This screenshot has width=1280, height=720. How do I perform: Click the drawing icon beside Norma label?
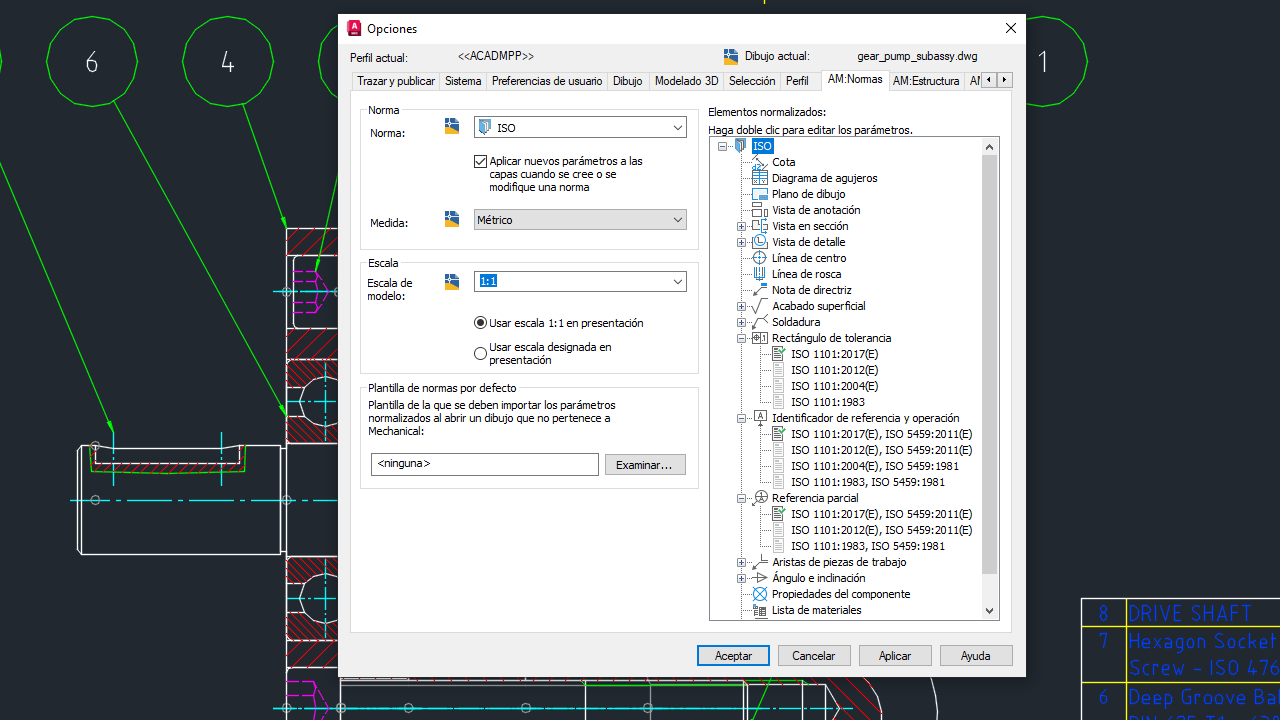point(452,126)
